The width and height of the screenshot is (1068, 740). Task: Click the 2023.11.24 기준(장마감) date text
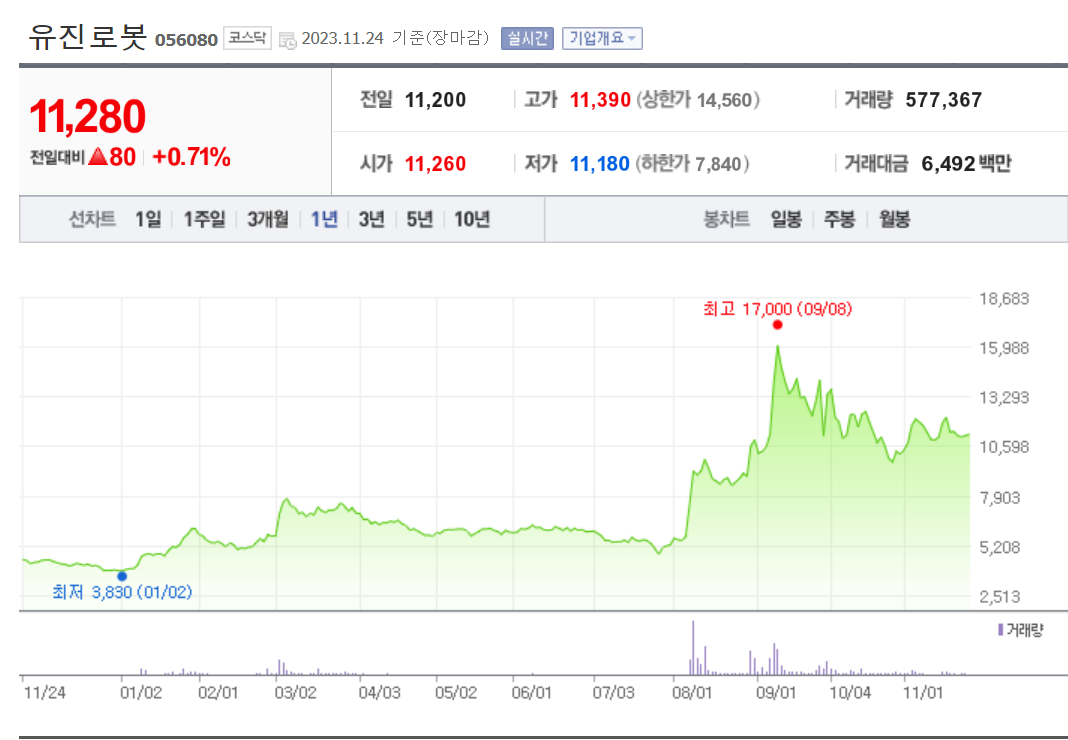[x=396, y=38]
